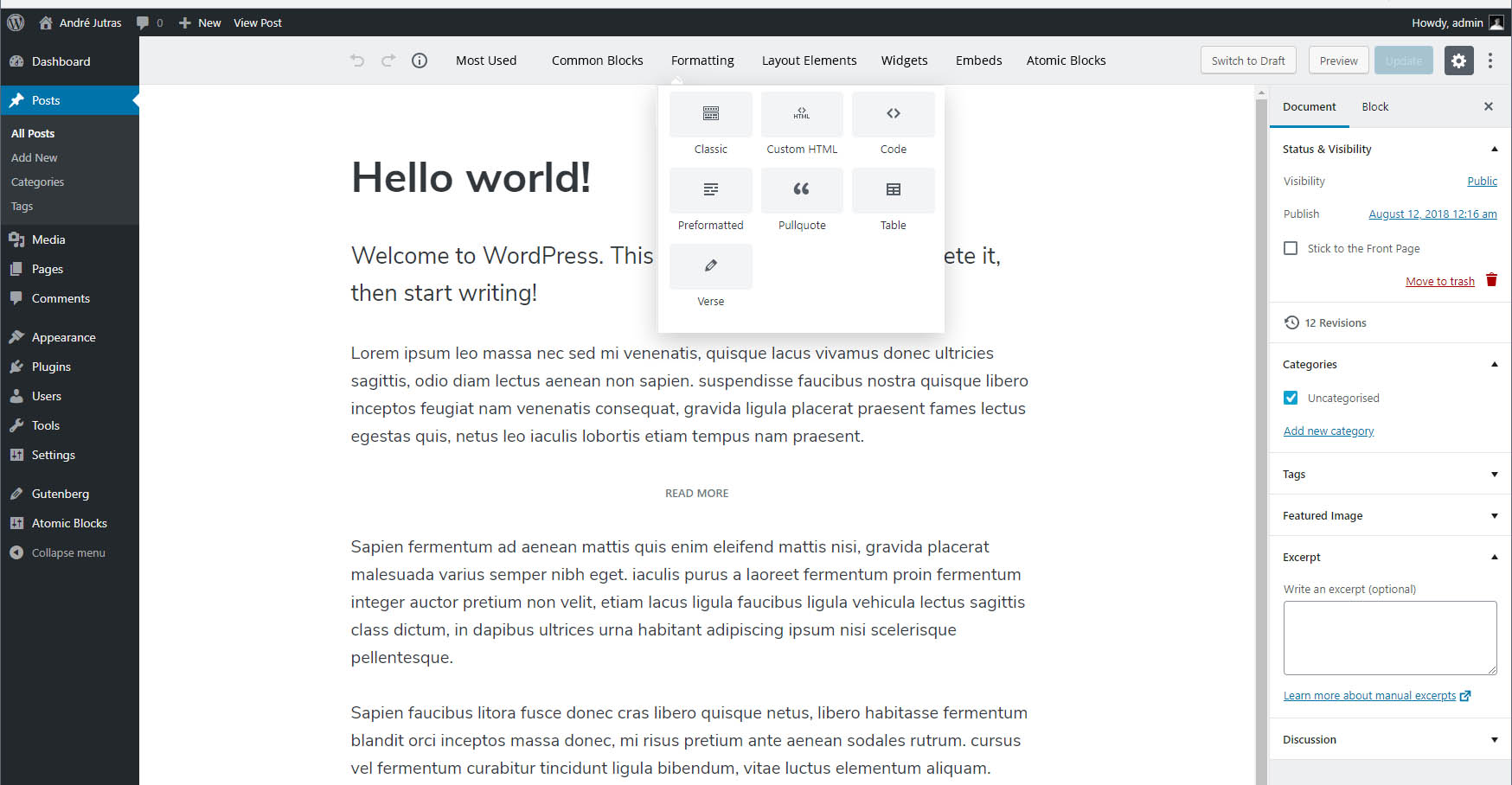
Task: Insert a Pullquote block
Action: (x=802, y=201)
